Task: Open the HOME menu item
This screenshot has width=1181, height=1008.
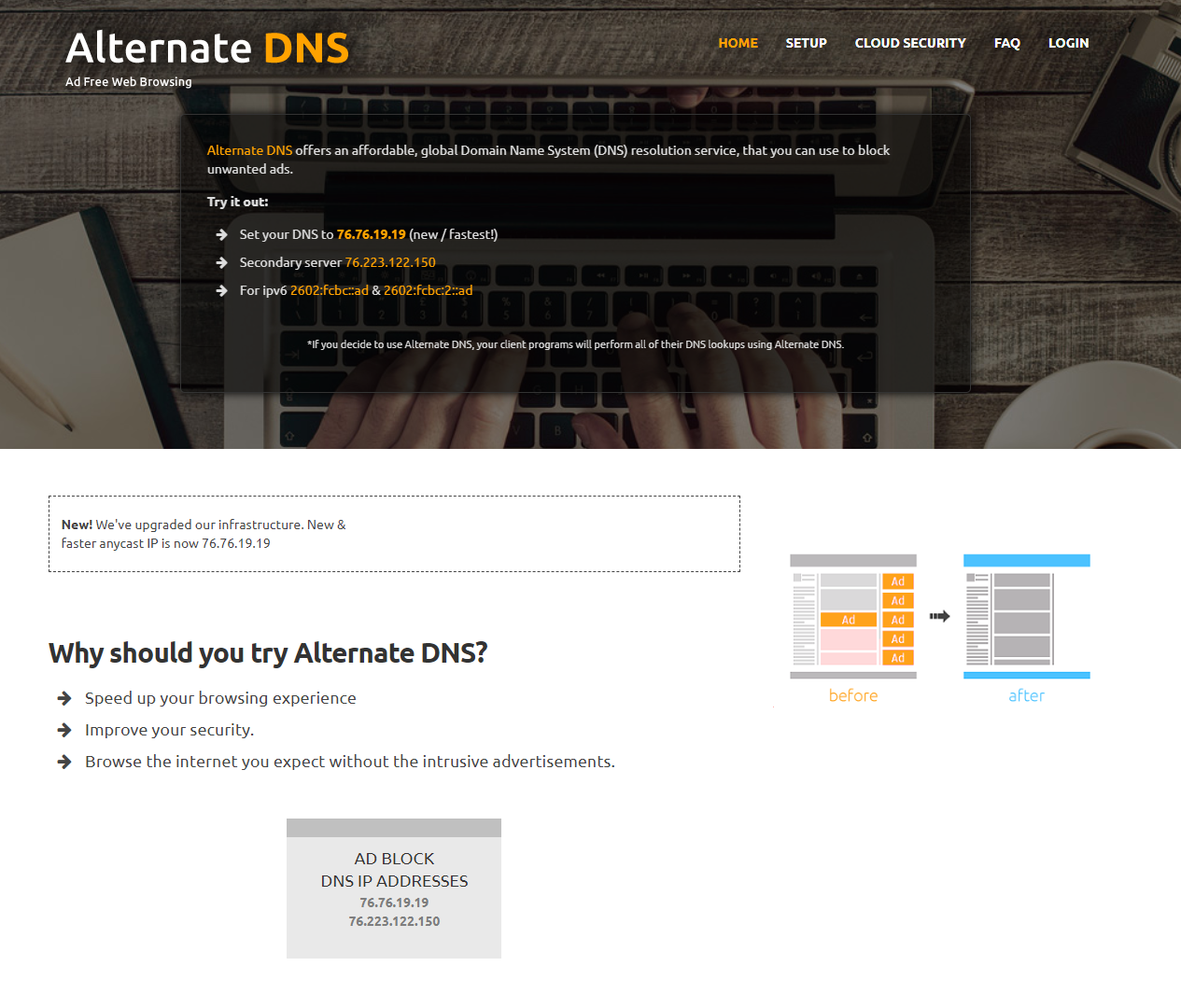Action: tap(738, 43)
